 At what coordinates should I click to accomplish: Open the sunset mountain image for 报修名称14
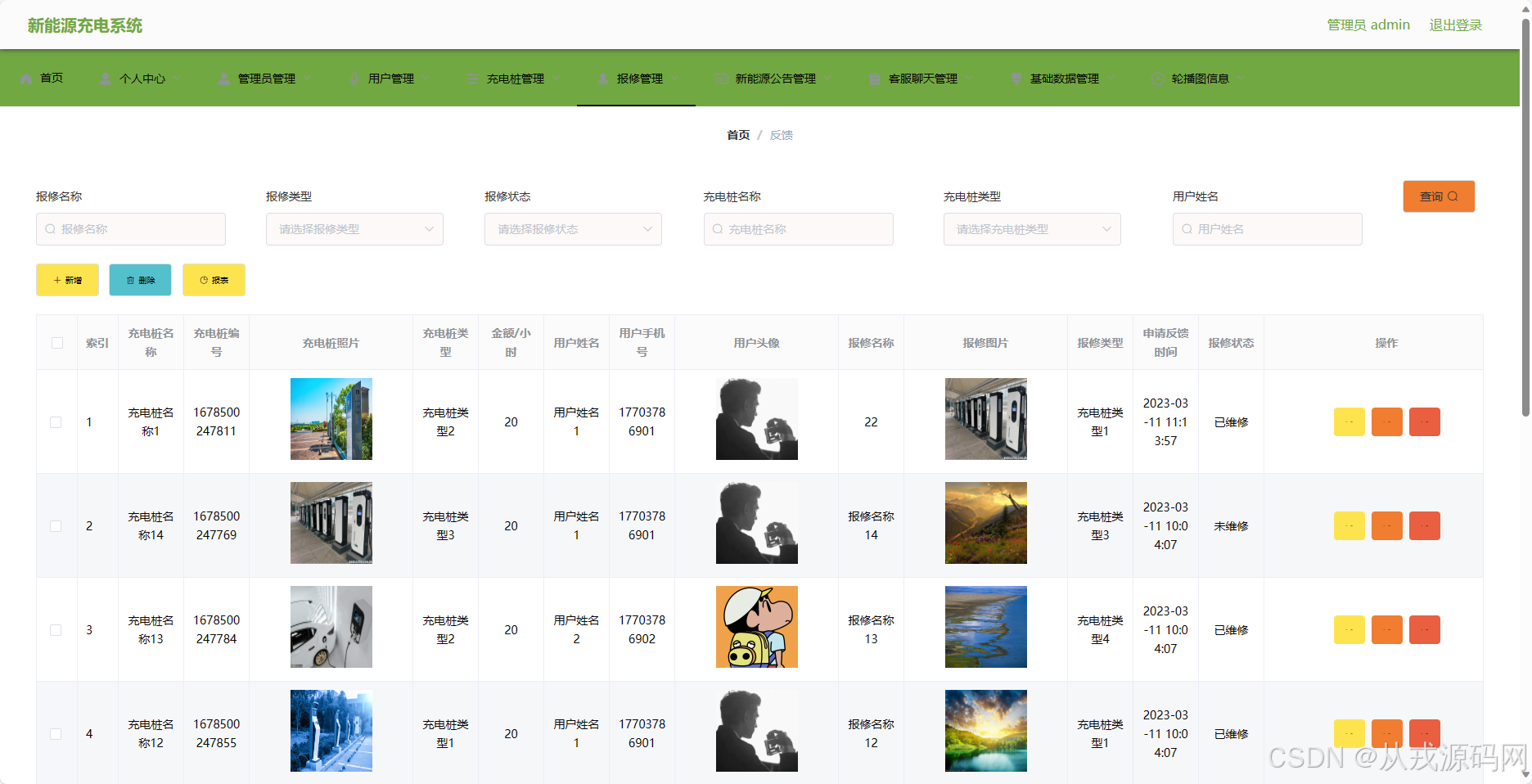(x=986, y=523)
